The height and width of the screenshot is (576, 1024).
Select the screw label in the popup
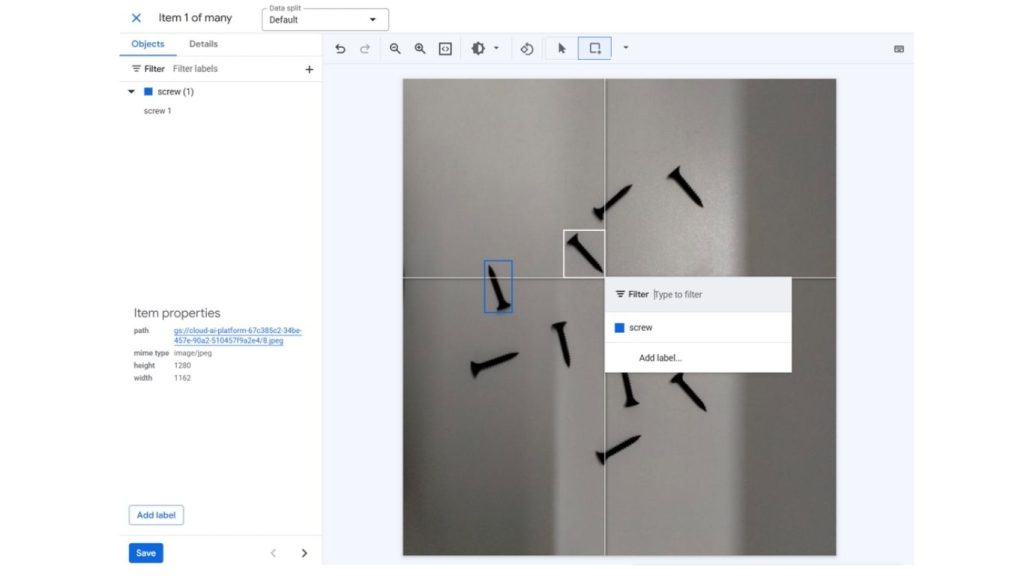(x=638, y=327)
